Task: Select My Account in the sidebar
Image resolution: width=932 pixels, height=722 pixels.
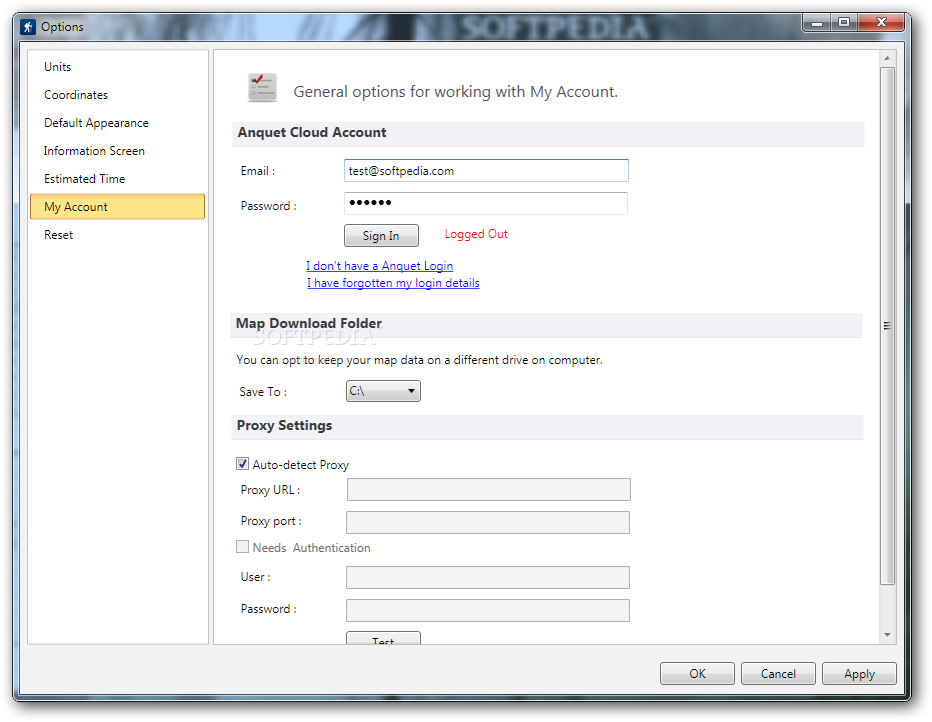Action: 117,206
